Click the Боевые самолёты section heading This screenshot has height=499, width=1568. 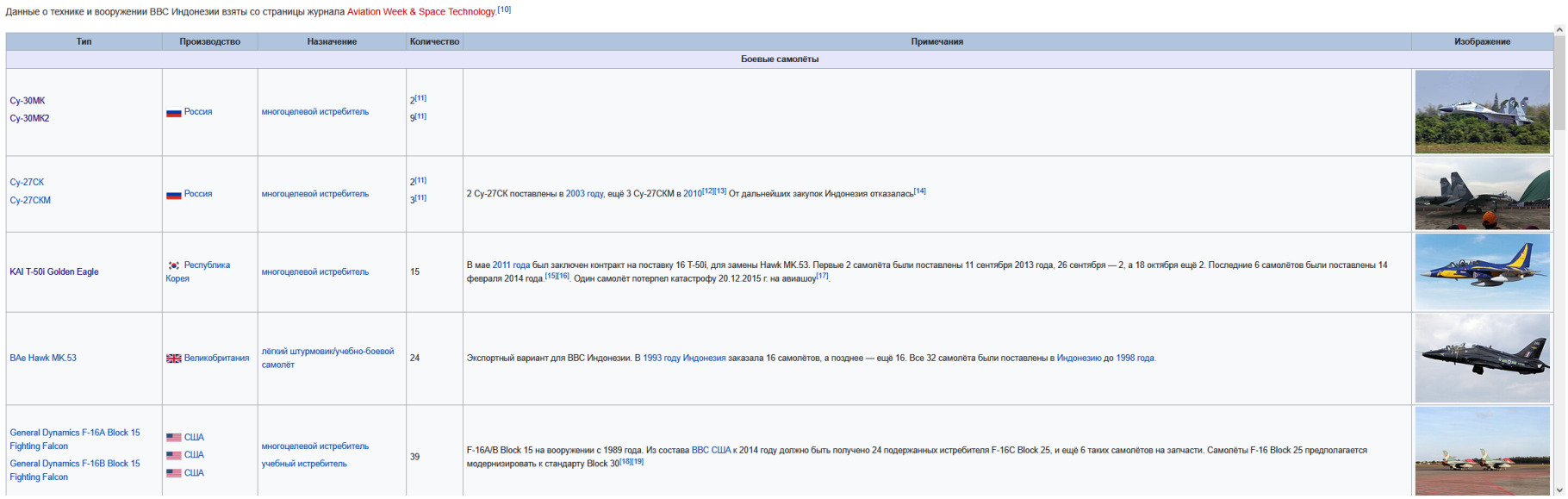[x=780, y=59]
